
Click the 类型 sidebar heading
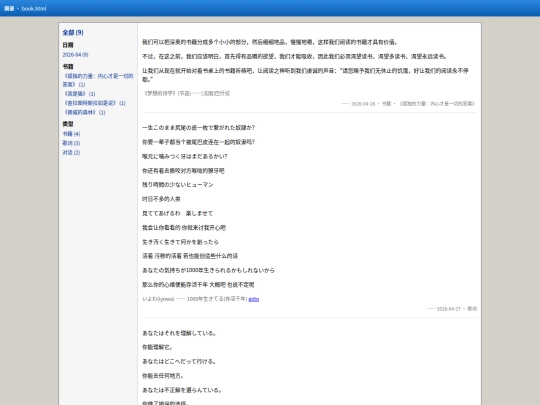pyautogui.click(x=68, y=124)
